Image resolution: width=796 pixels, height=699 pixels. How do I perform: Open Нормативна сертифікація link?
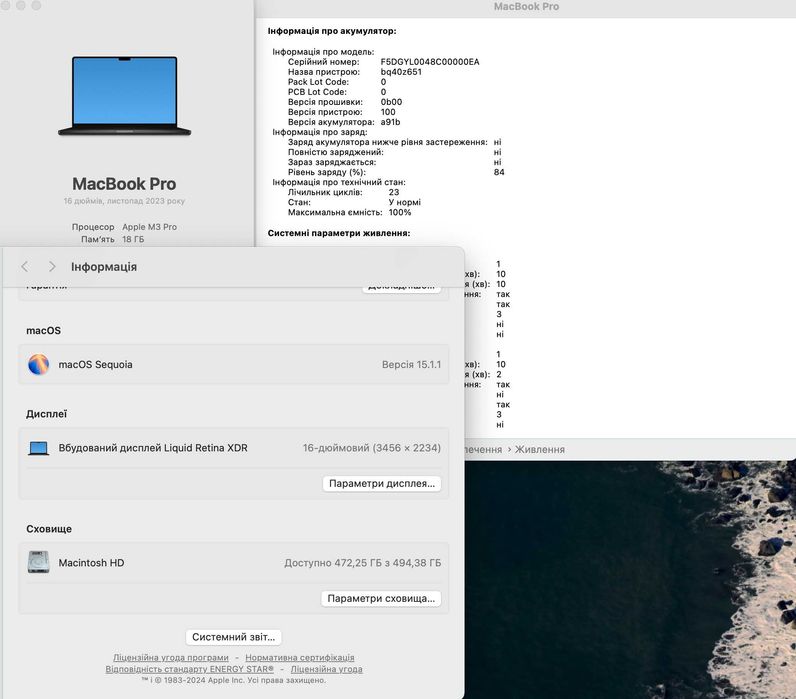tap(300, 657)
